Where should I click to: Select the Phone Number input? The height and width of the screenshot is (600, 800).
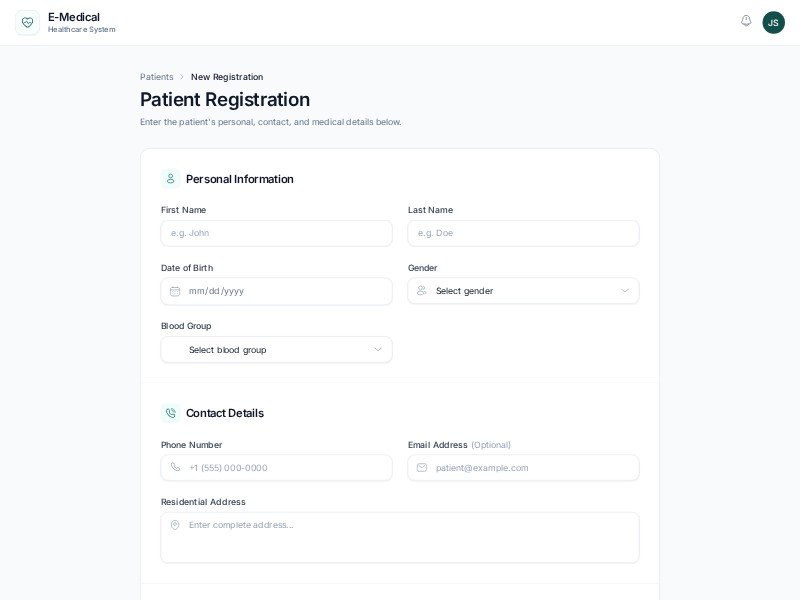pos(285,468)
